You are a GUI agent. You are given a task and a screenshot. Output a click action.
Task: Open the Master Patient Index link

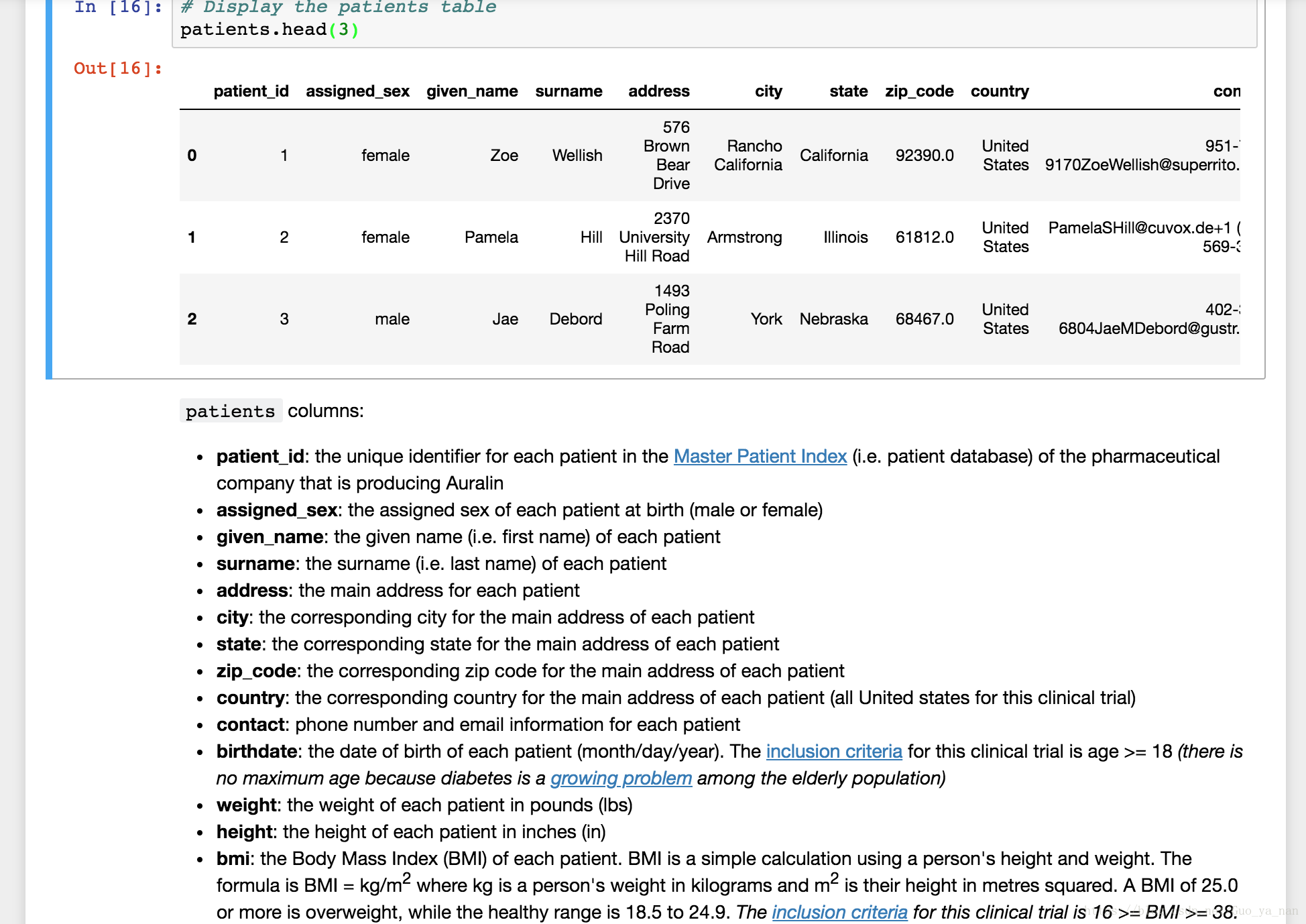point(760,457)
